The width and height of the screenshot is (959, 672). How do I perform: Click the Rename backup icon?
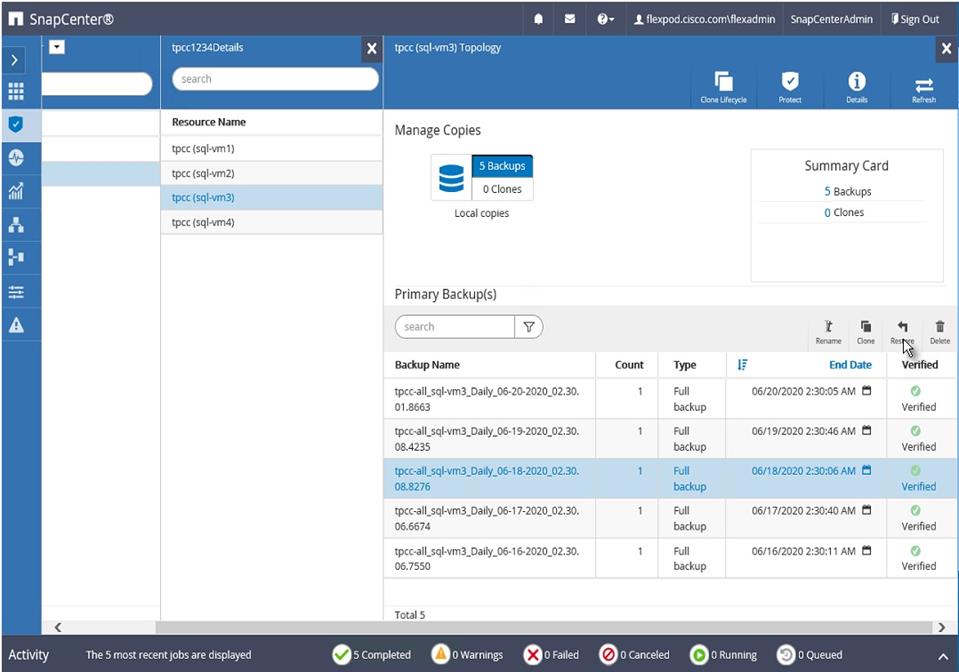tap(828, 332)
